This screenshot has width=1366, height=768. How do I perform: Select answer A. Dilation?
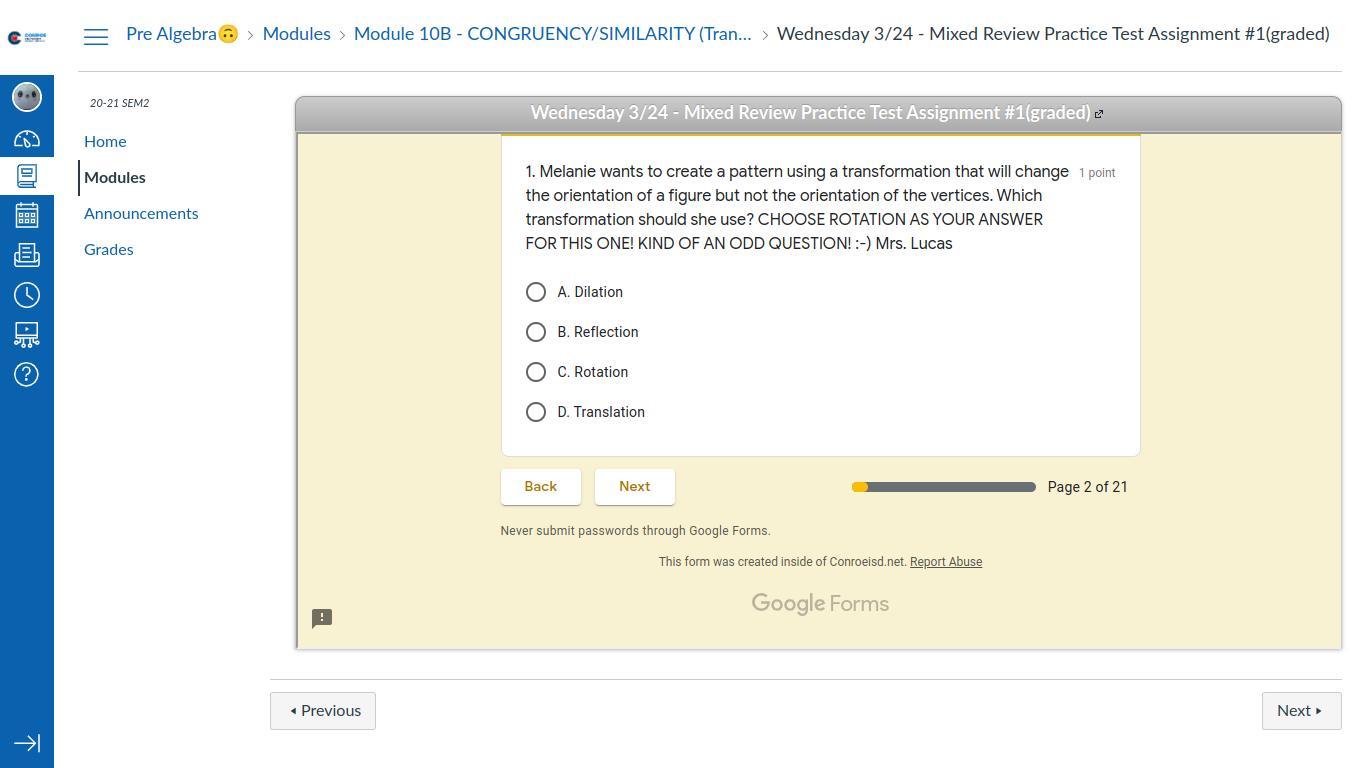coord(536,292)
